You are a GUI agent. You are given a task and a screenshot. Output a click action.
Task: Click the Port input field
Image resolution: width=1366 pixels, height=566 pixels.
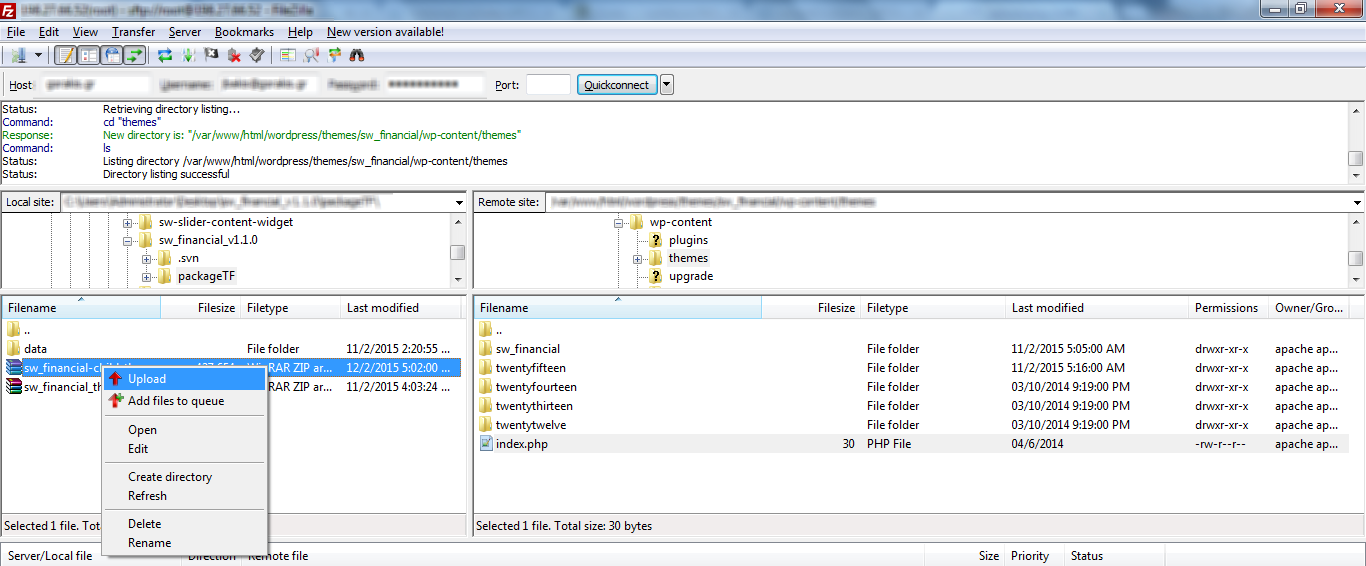pos(548,85)
